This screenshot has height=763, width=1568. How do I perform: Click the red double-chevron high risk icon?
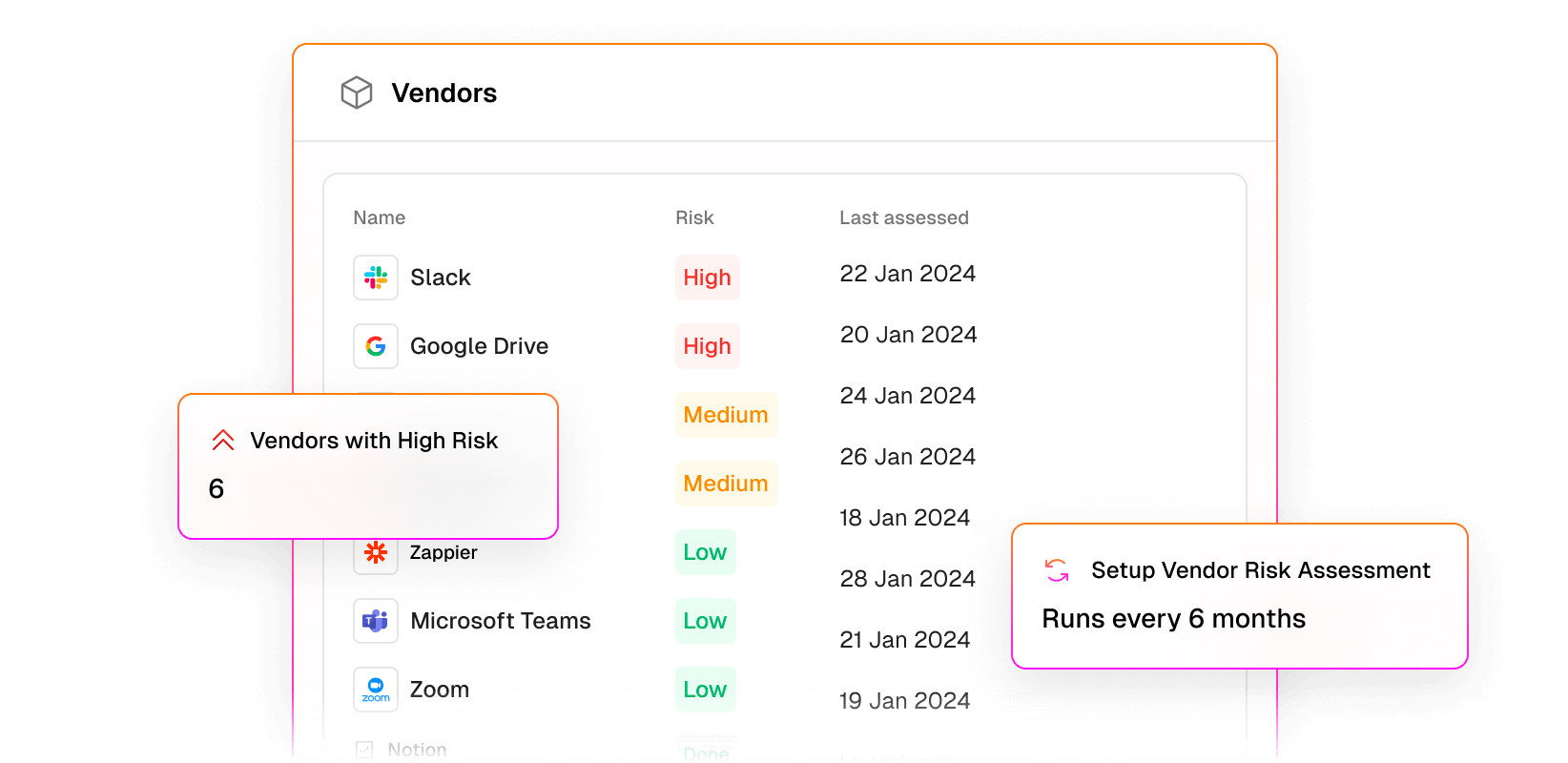(x=223, y=440)
